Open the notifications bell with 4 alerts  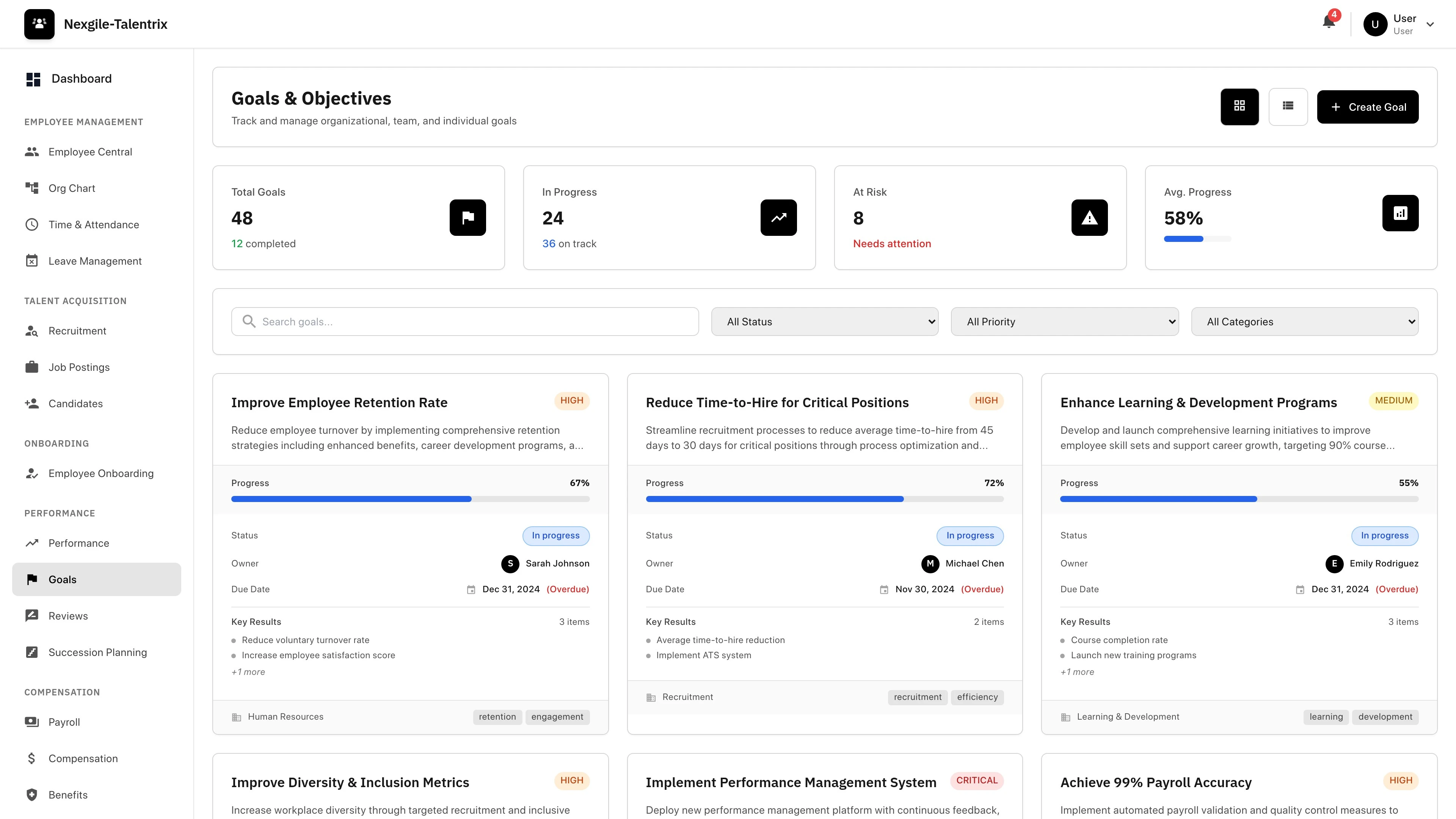pos(1328,23)
